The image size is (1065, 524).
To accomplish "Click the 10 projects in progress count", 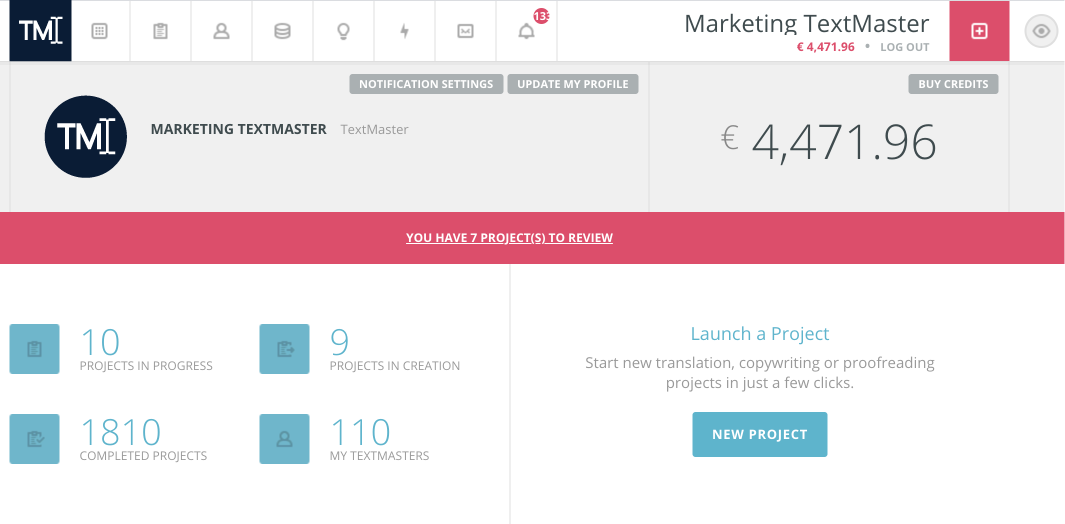I will click(x=100, y=342).
